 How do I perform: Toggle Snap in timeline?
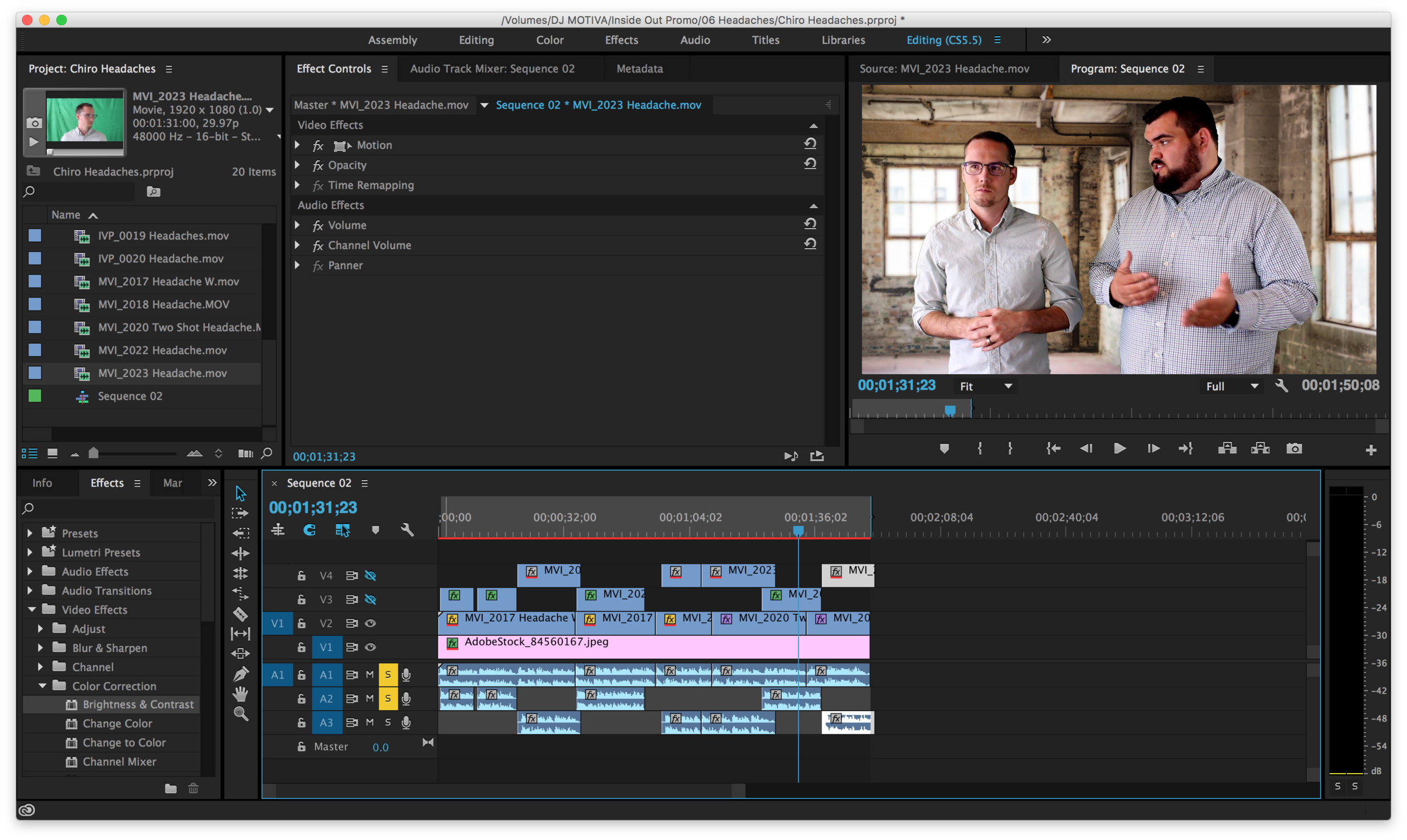coord(309,531)
